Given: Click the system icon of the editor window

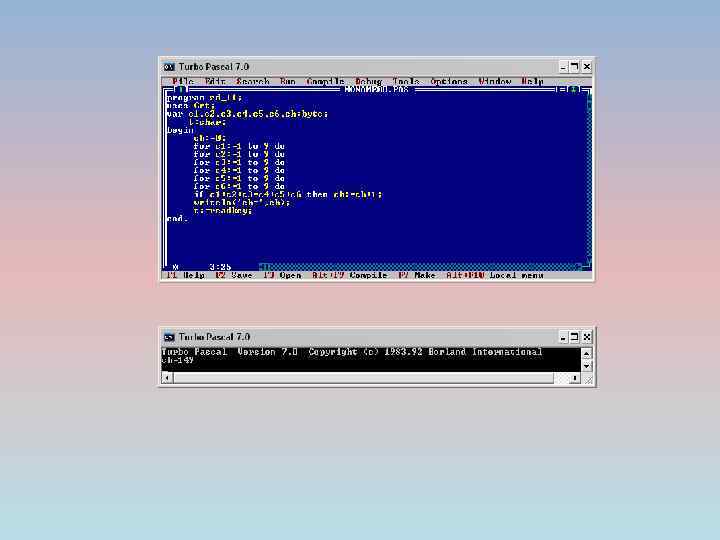Looking at the screenshot, I should (x=169, y=67).
